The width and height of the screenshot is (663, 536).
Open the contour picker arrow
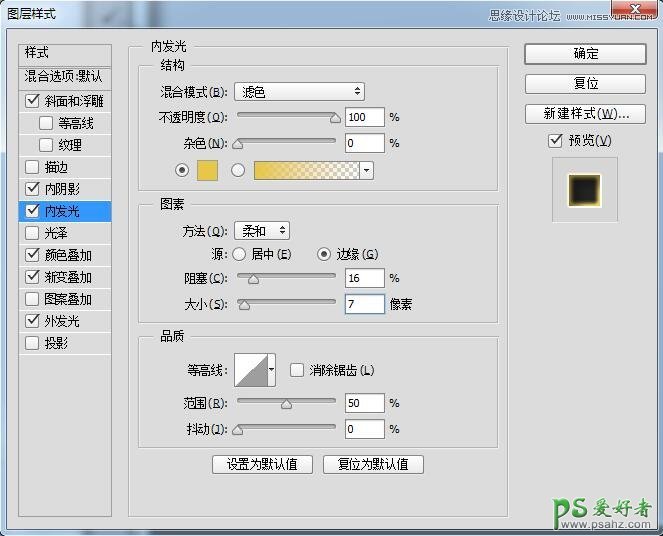(x=271, y=370)
